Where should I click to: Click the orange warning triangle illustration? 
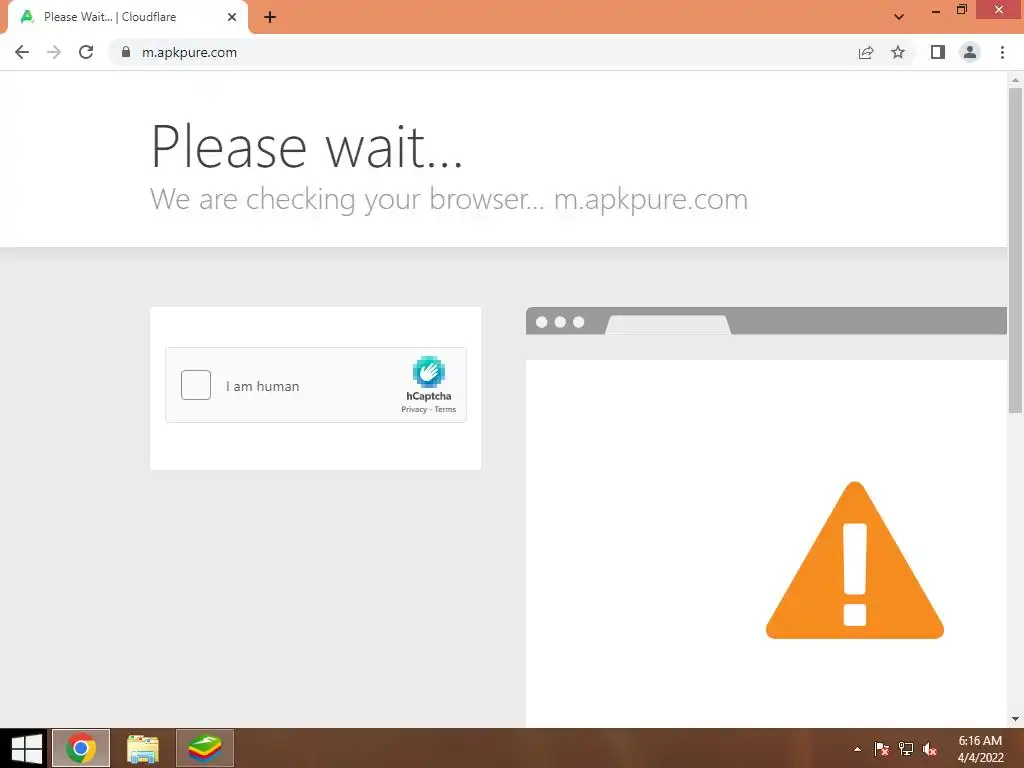[855, 560]
